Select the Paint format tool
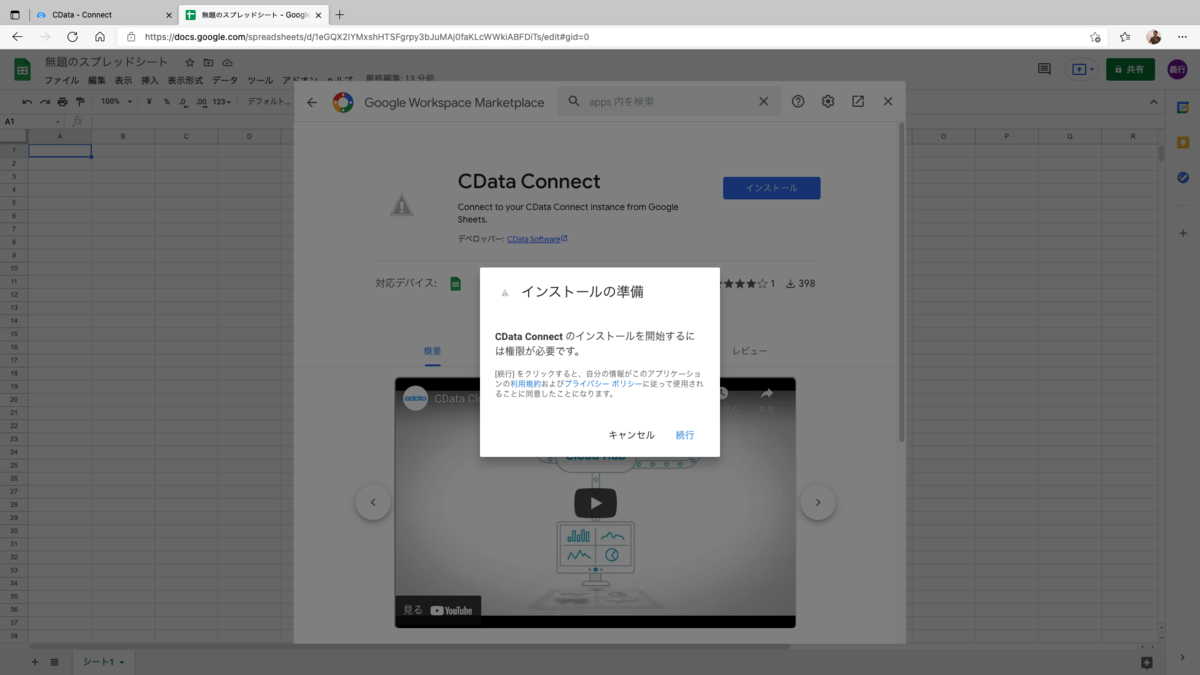 click(x=81, y=102)
